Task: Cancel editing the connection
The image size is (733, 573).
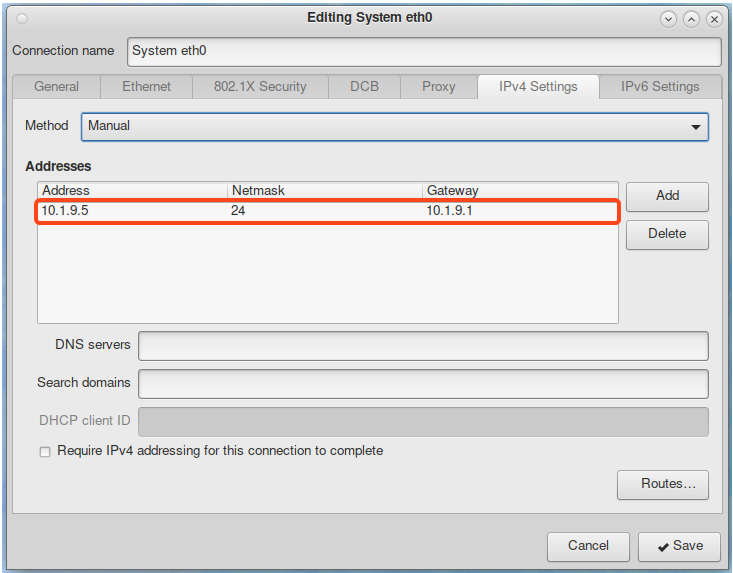Action: coord(588,546)
